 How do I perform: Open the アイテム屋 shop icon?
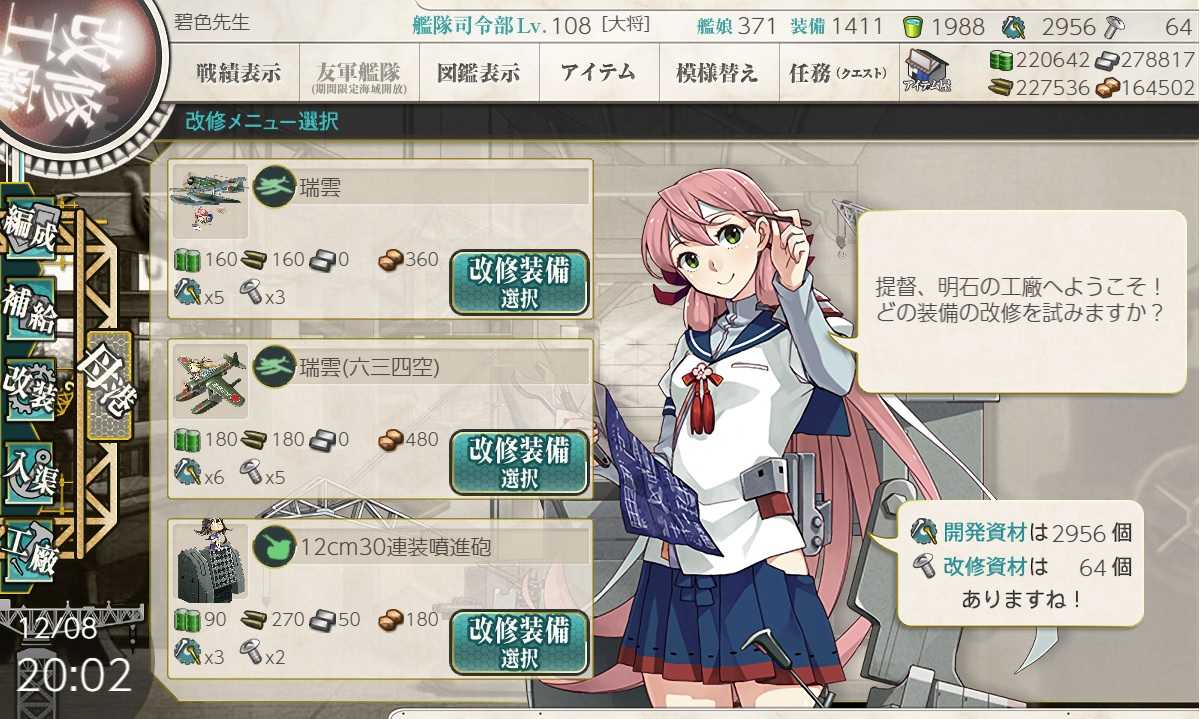[926, 72]
